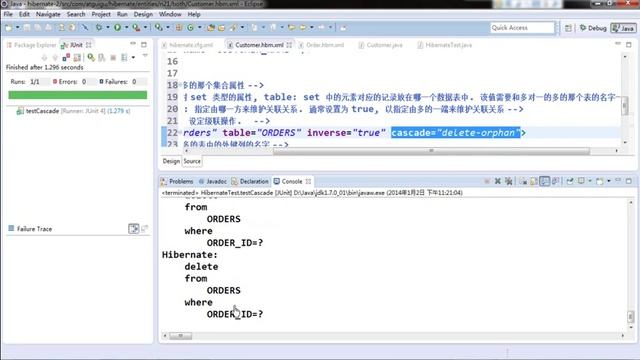The width and height of the screenshot is (640, 360).
Task: Open New Java Class dropdown arrow
Action: 200,28
